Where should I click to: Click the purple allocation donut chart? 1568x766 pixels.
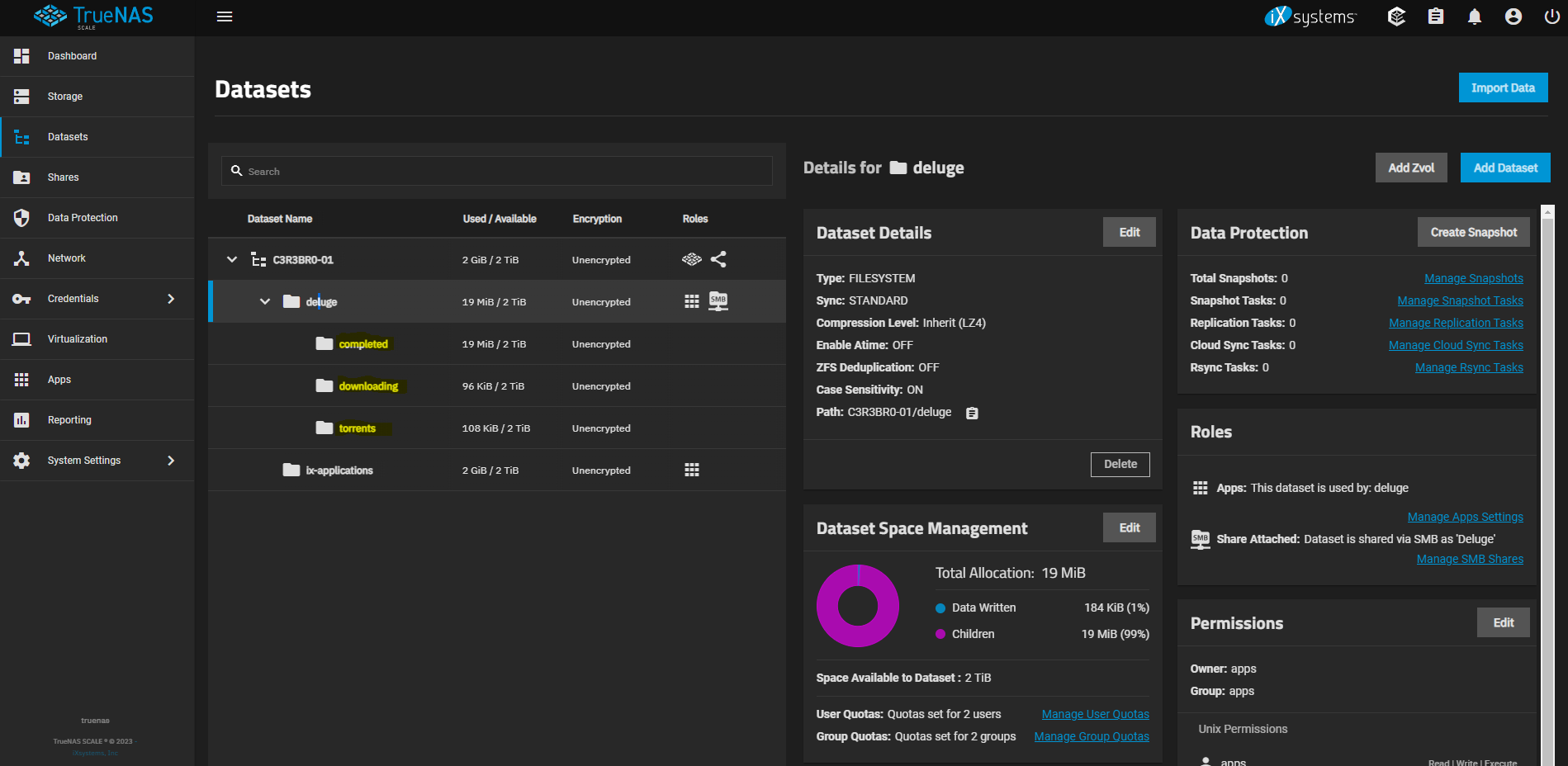[858, 606]
